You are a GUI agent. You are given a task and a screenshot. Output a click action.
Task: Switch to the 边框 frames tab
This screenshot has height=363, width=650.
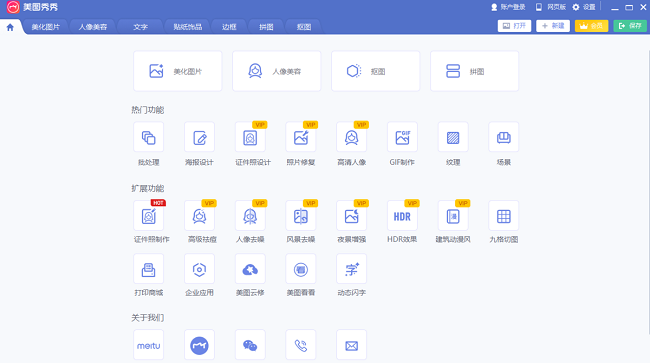(x=229, y=27)
